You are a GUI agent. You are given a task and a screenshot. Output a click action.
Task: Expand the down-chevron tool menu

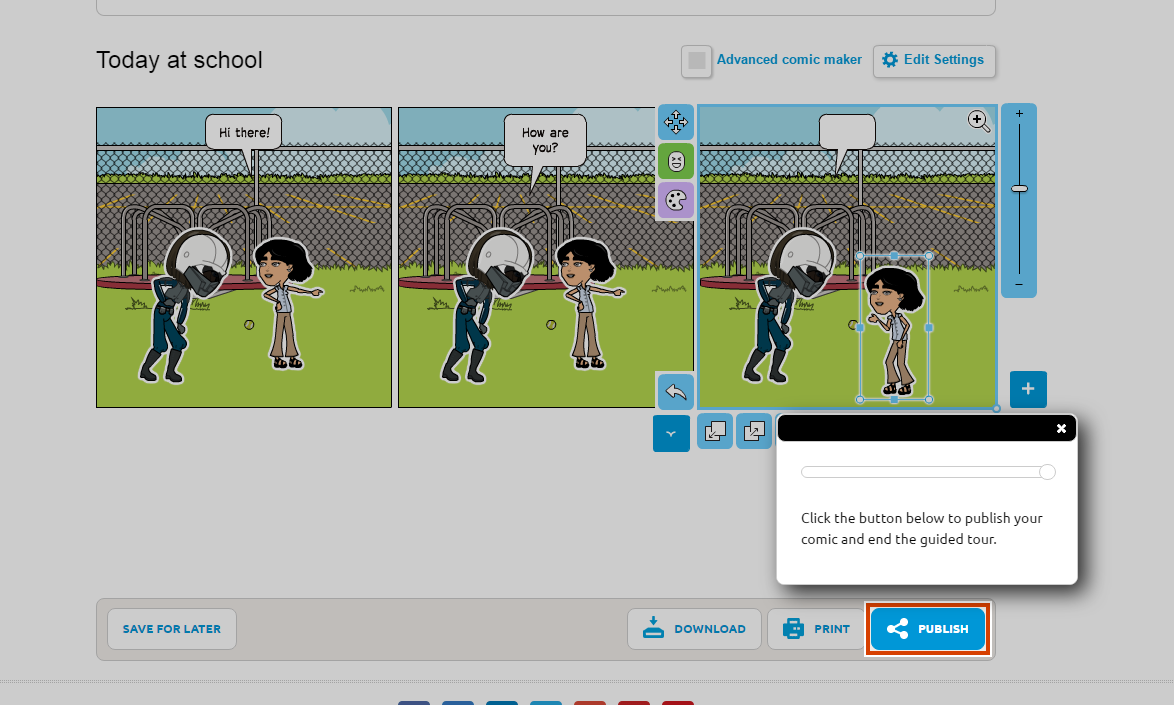coord(671,433)
